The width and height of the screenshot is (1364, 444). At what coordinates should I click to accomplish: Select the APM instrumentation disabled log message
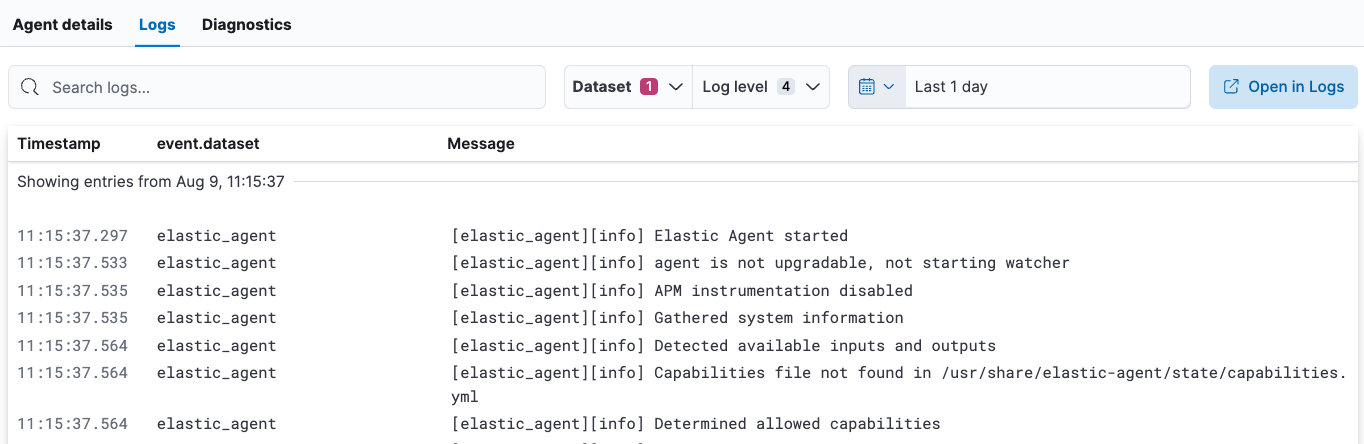tap(782, 291)
